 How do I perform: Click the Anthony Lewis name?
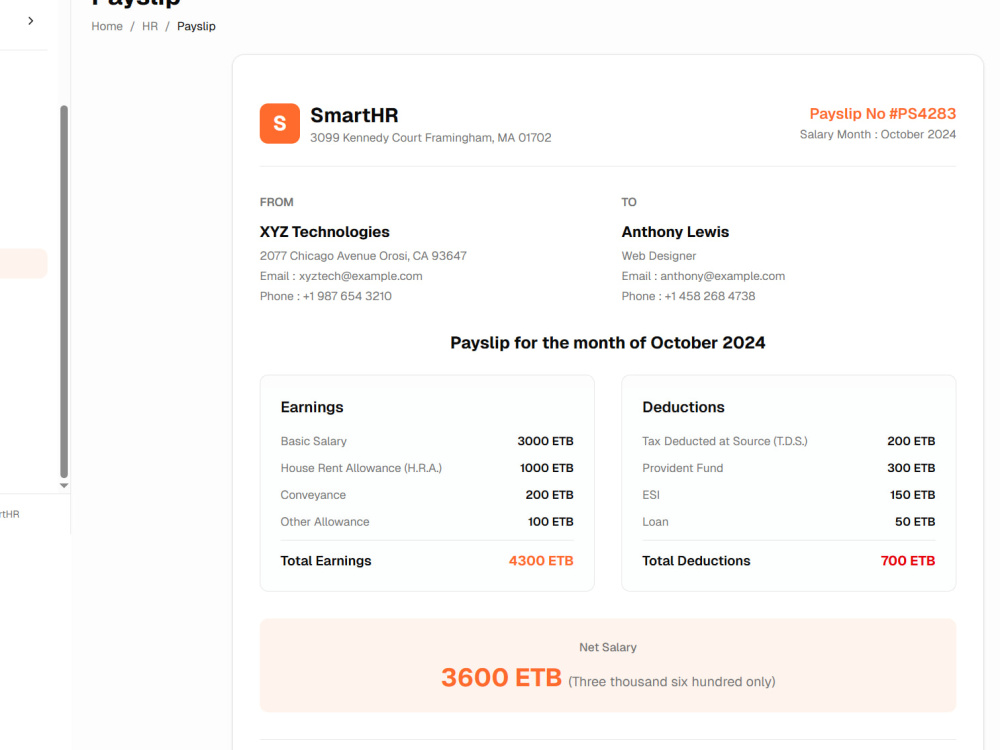click(675, 232)
